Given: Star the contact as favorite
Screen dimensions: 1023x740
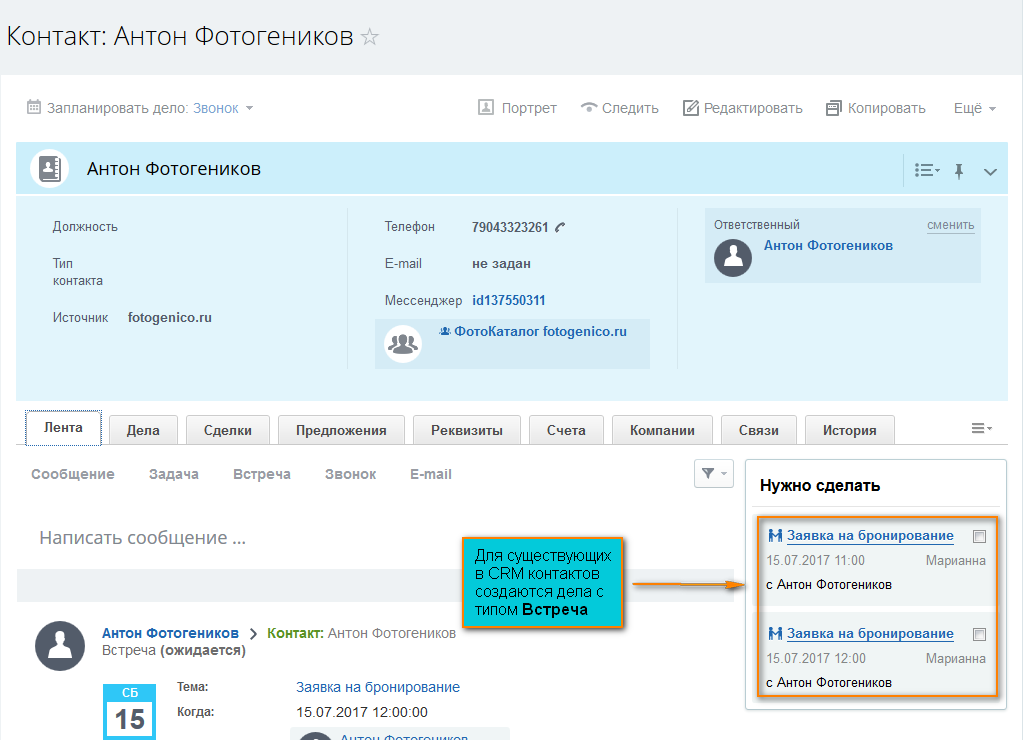Looking at the screenshot, I should pos(370,37).
